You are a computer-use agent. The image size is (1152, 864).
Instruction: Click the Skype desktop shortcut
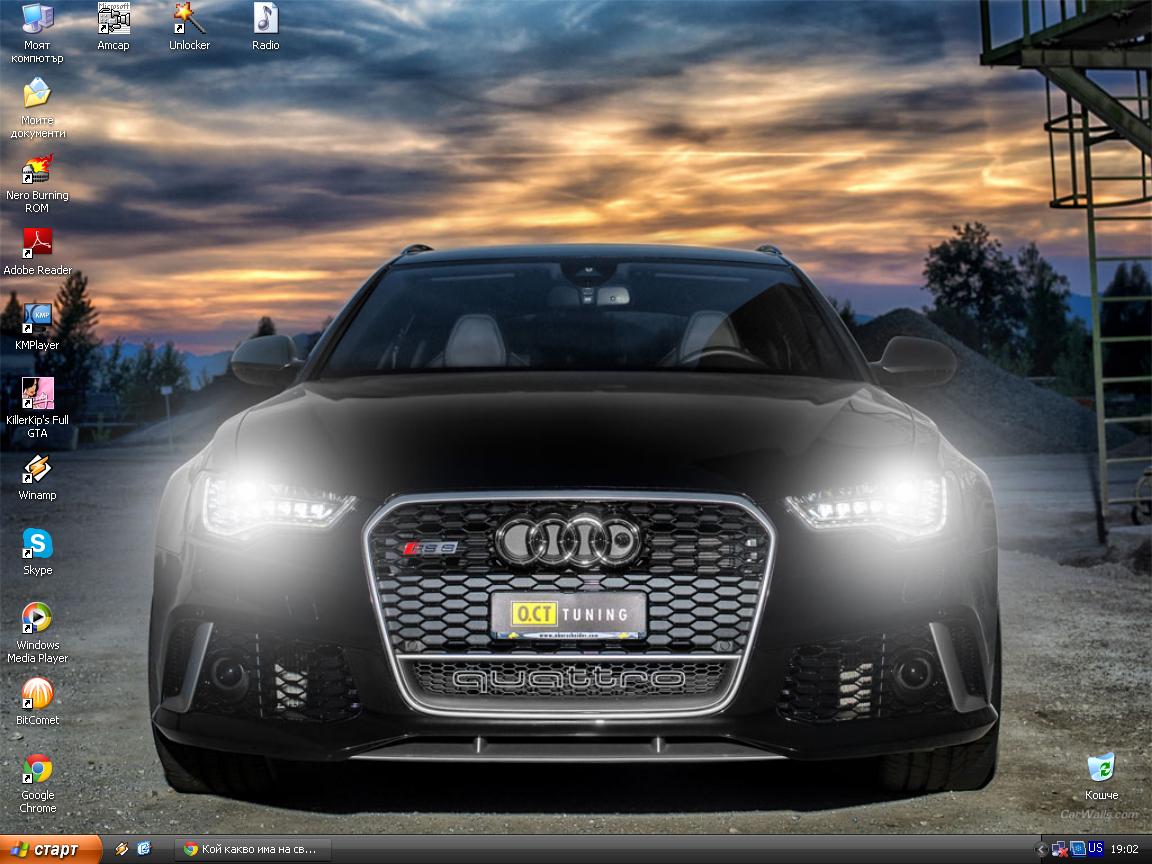(37, 545)
